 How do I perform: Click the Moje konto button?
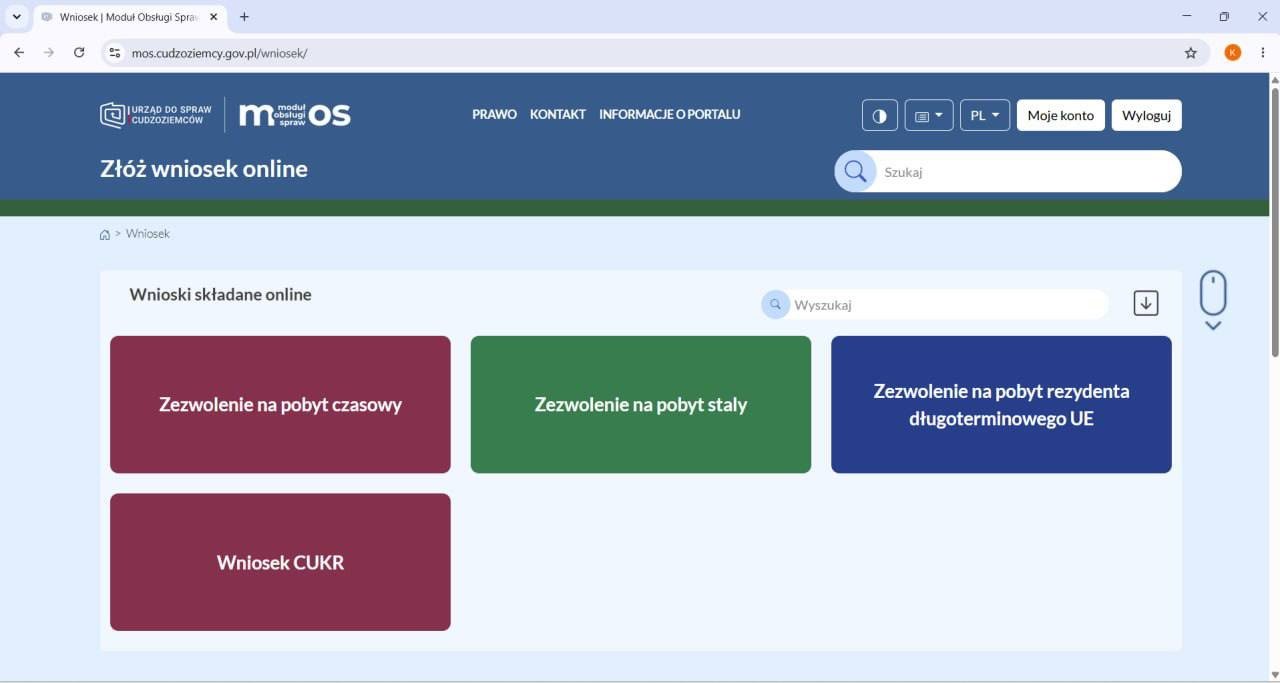tap(1061, 115)
